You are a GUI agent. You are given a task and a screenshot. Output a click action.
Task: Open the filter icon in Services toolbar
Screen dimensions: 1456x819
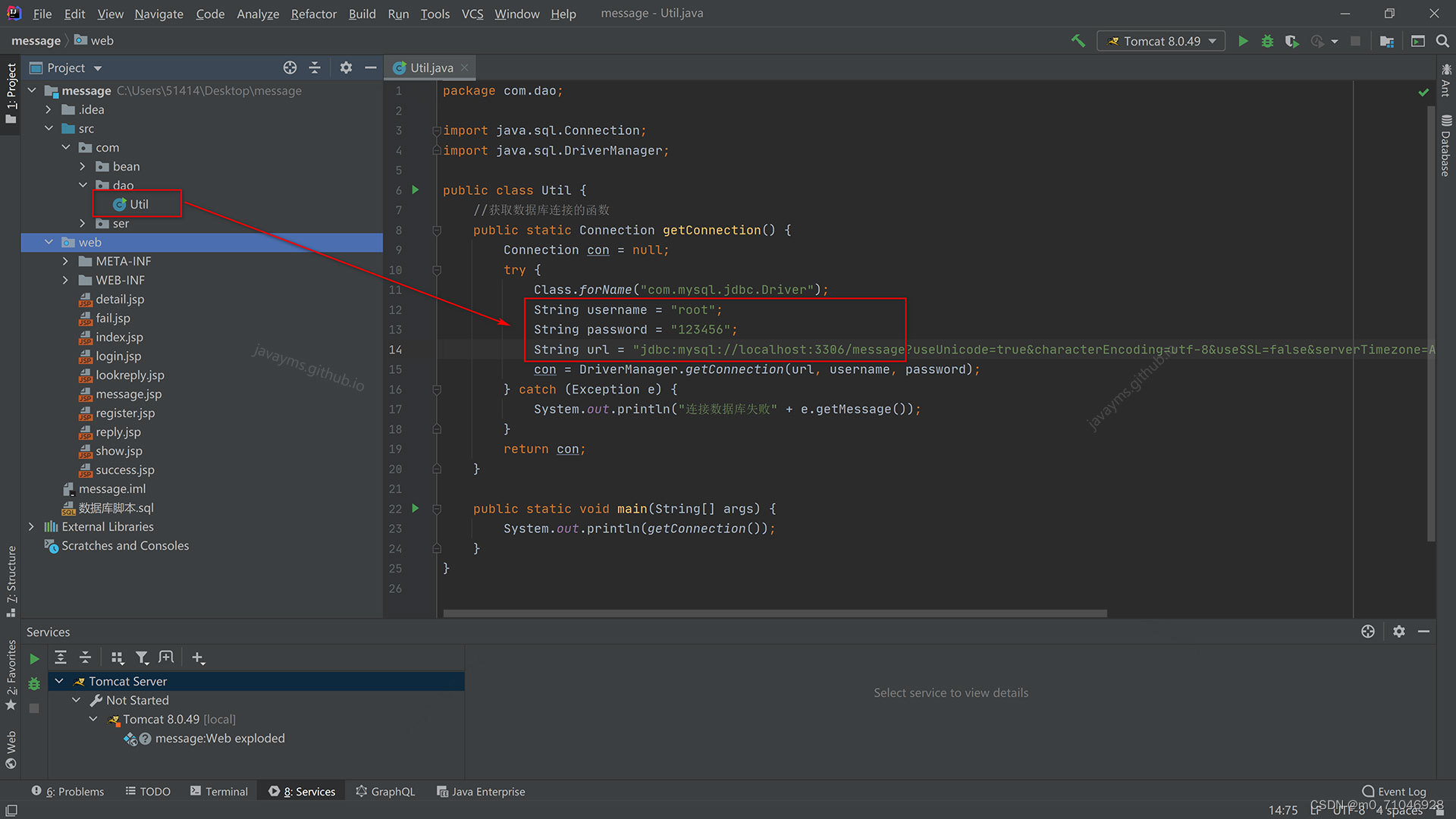143,657
